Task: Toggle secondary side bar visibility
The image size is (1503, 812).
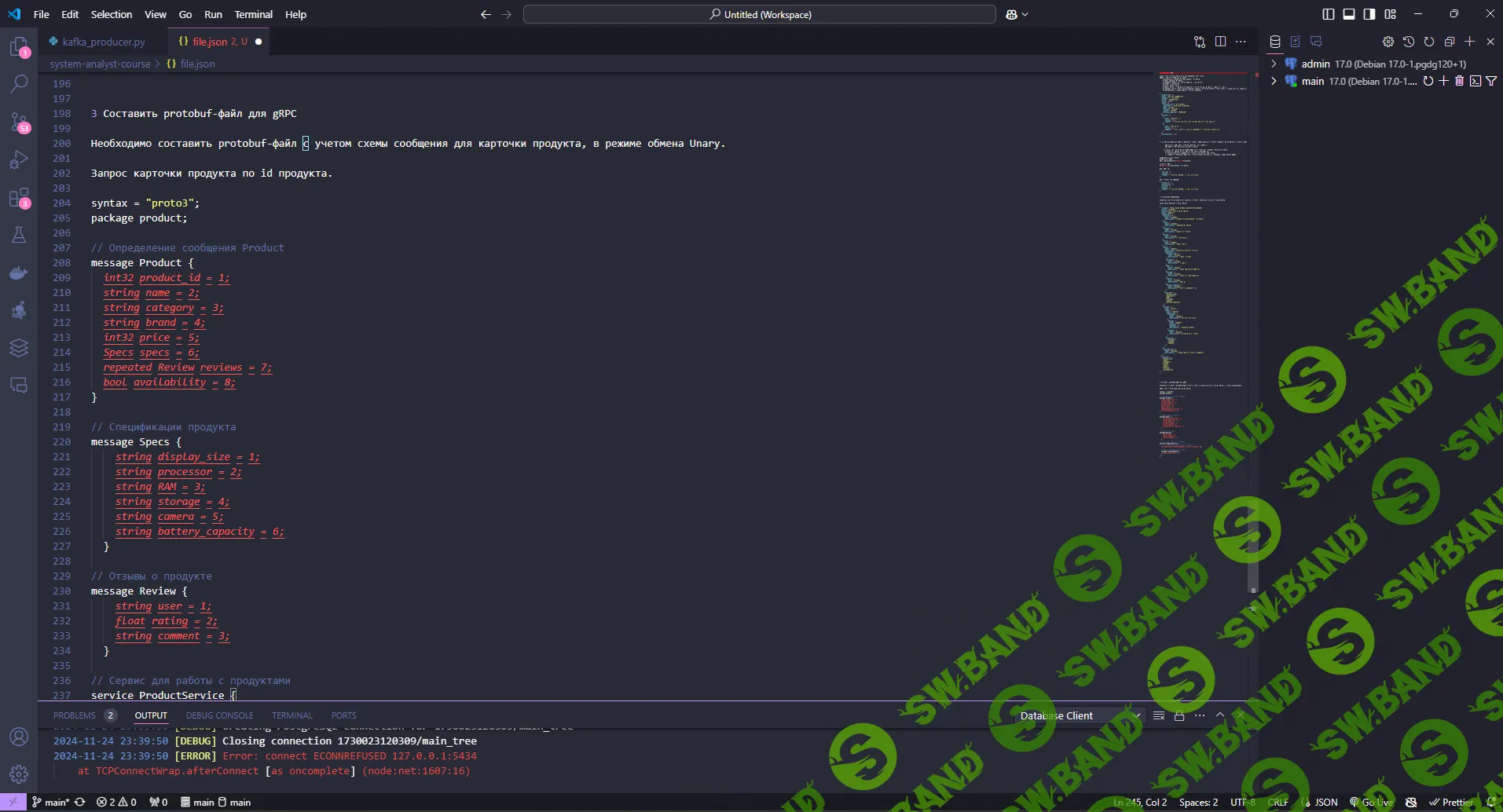Action: click(1369, 14)
